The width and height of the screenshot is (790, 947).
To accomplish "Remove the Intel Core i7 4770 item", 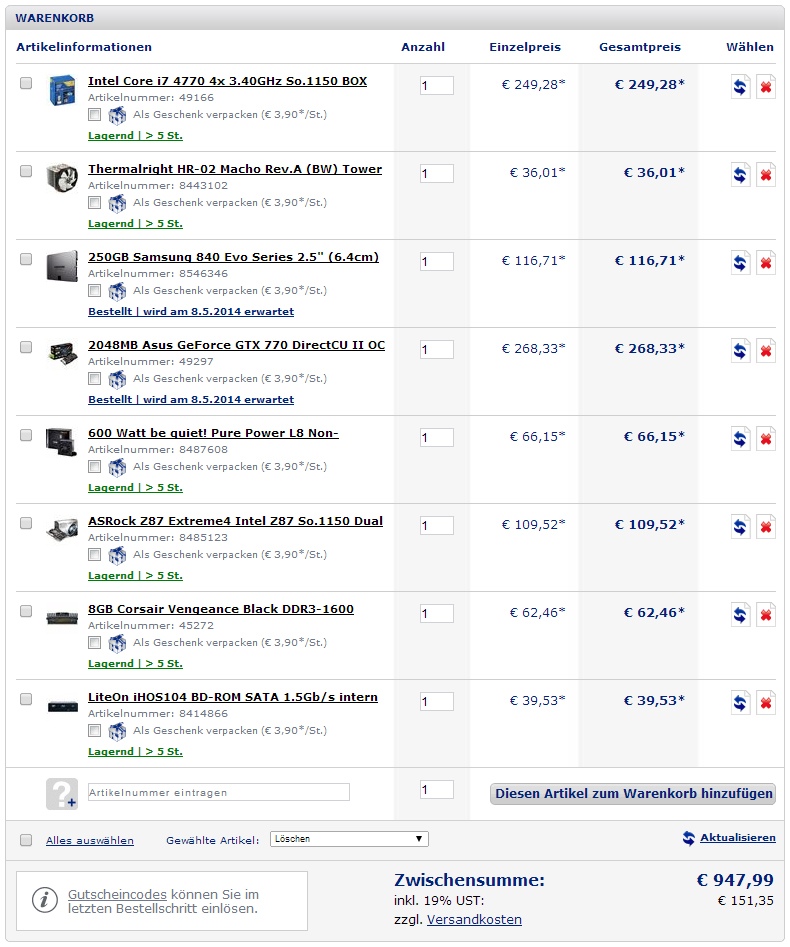I will (765, 87).
